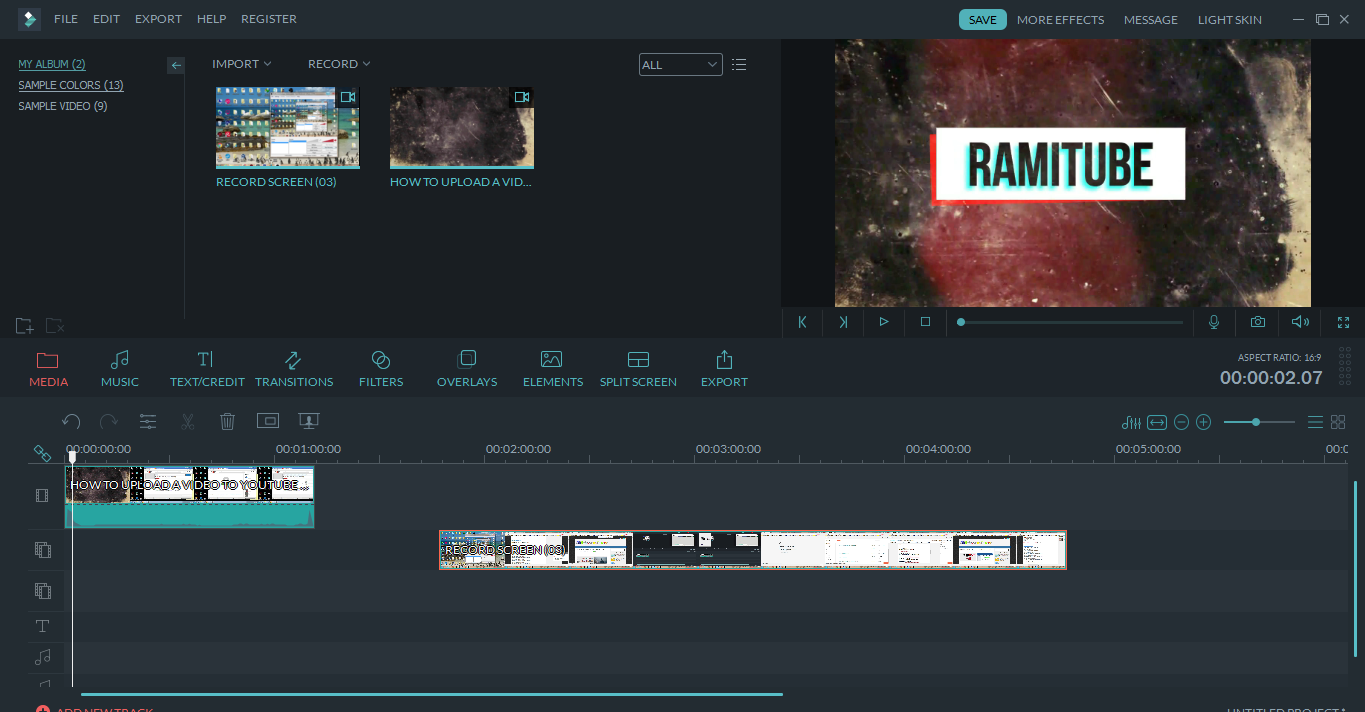
Task: Open the Audio Mixer icon
Action: pos(1132,422)
